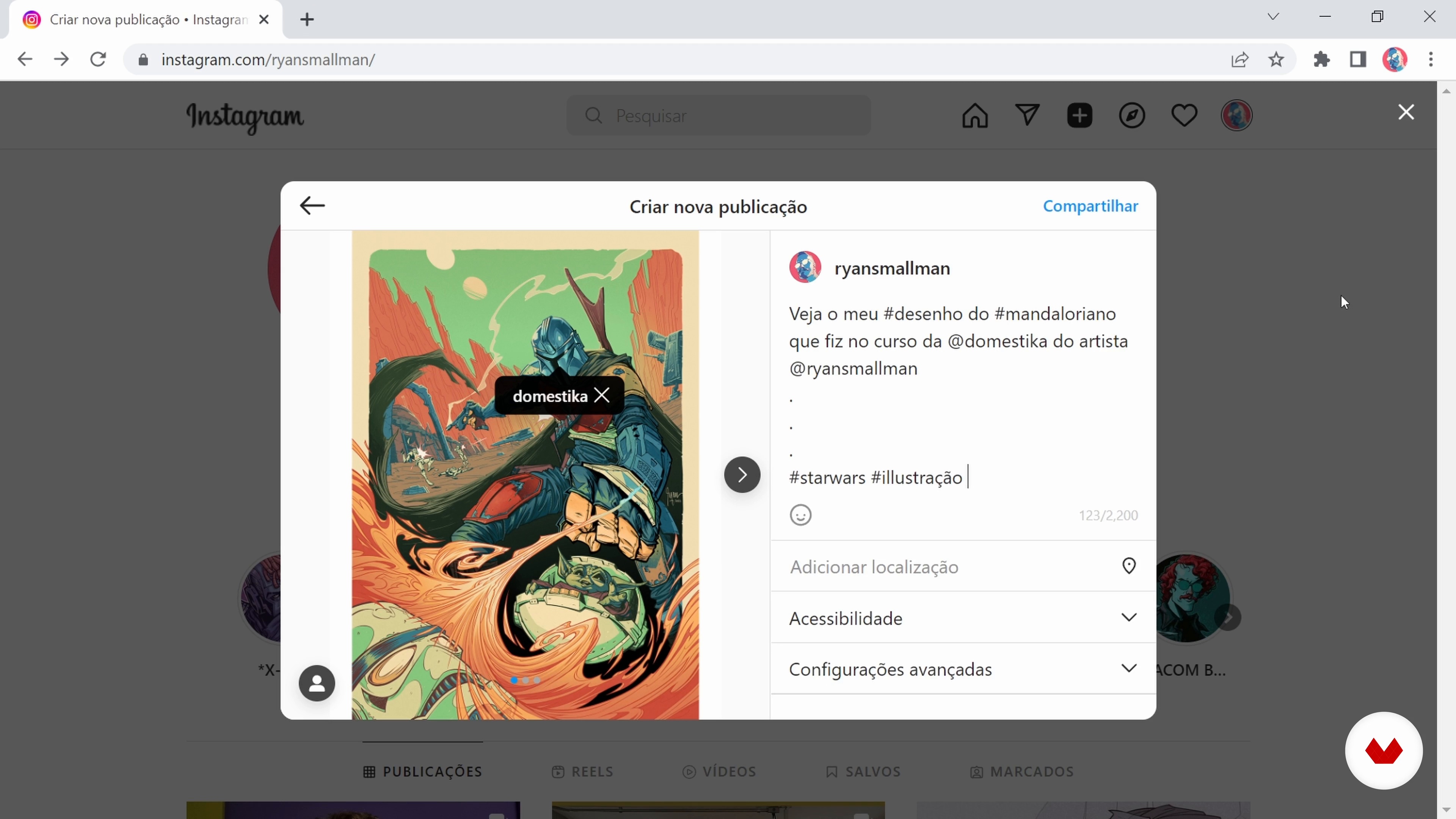The image size is (1456, 819).
Task: Click the back arrow in the post dialog
Action: click(x=312, y=206)
